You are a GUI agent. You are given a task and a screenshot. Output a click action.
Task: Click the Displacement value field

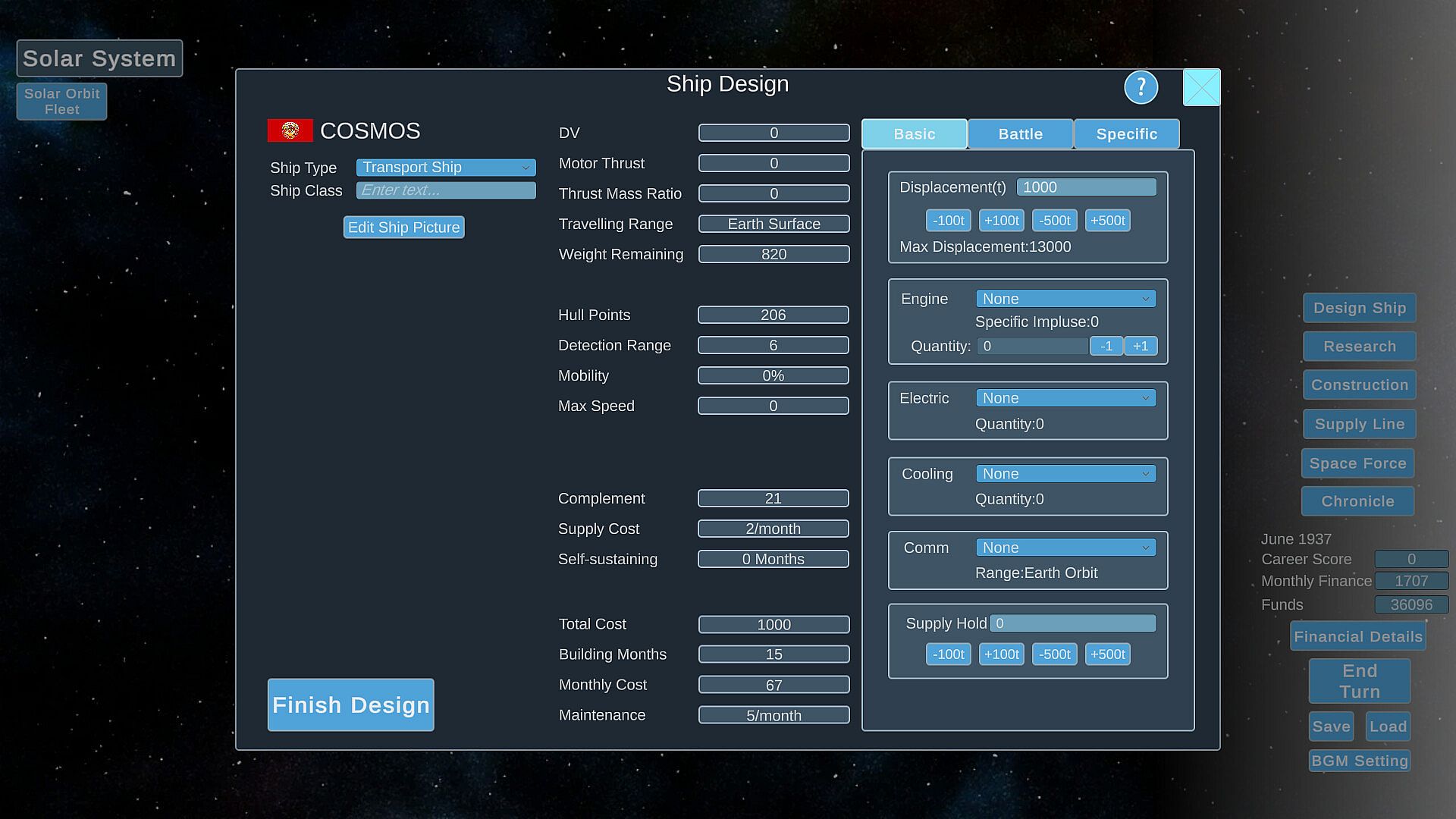click(1086, 187)
